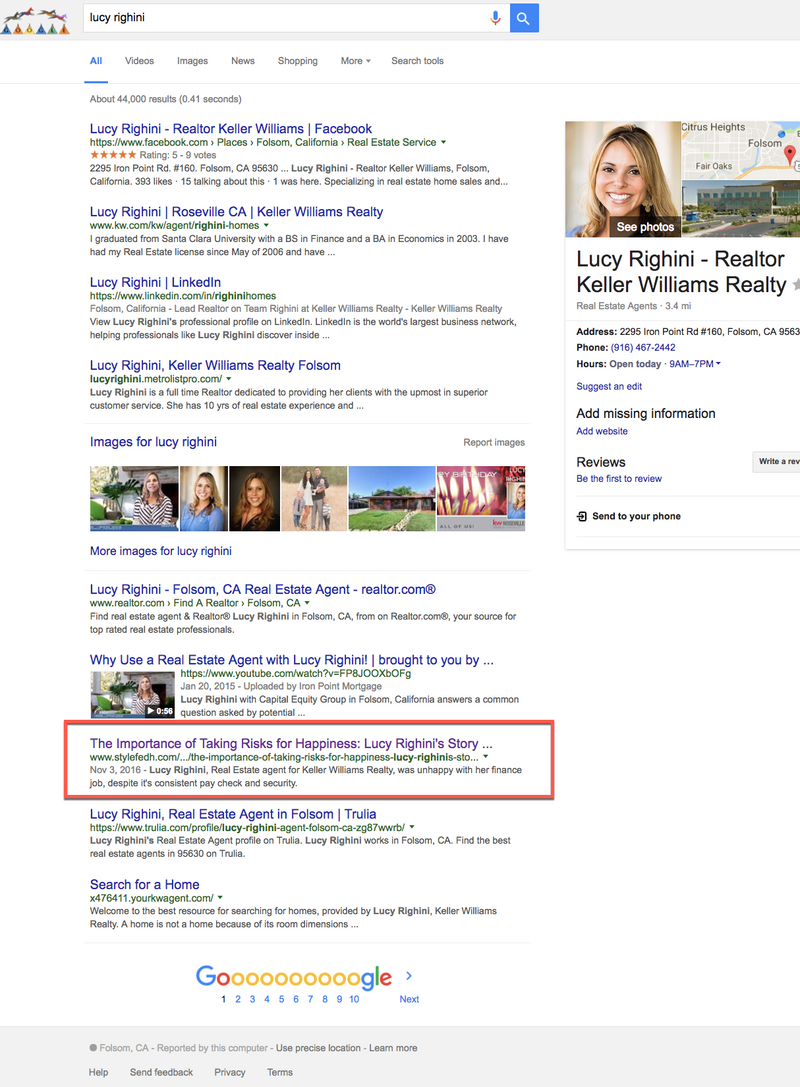Switch to the Images tab

pyautogui.click(x=192, y=61)
